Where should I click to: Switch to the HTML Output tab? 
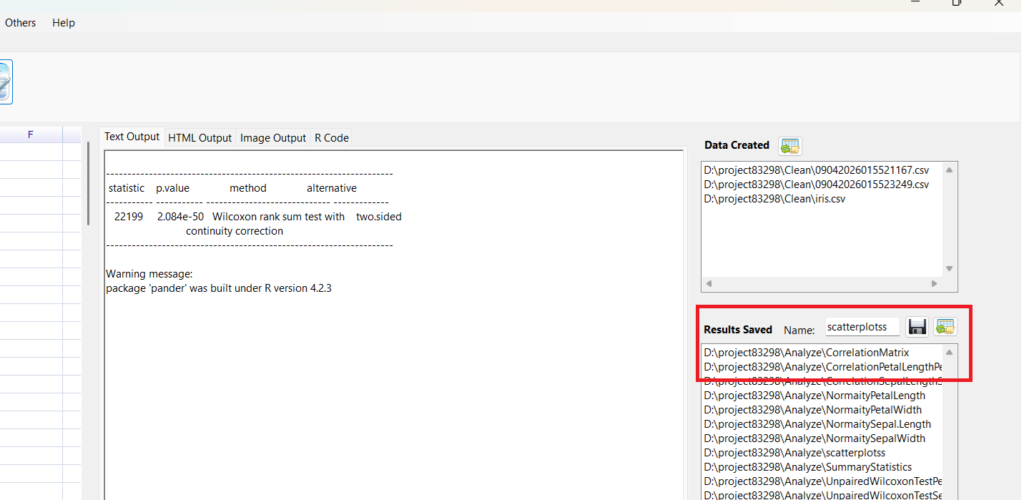pos(199,138)
